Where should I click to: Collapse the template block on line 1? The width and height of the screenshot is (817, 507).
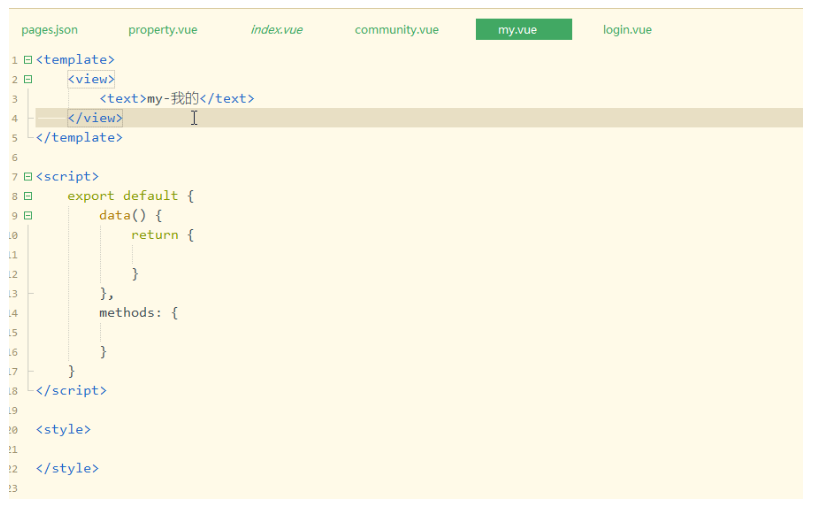click(x=28, y=60)
